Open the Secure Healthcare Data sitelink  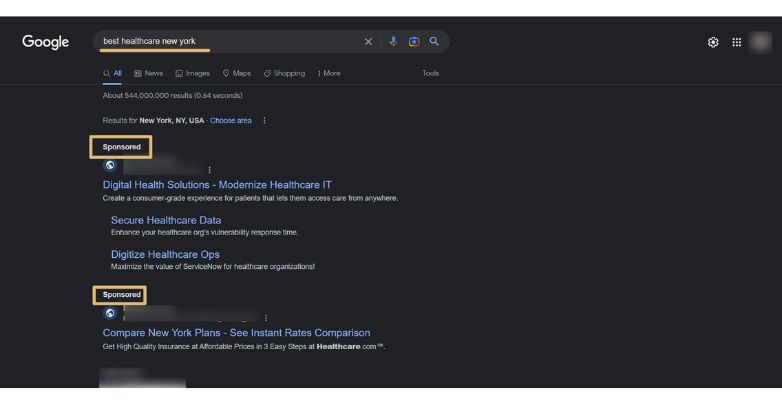tap(166, 220)
